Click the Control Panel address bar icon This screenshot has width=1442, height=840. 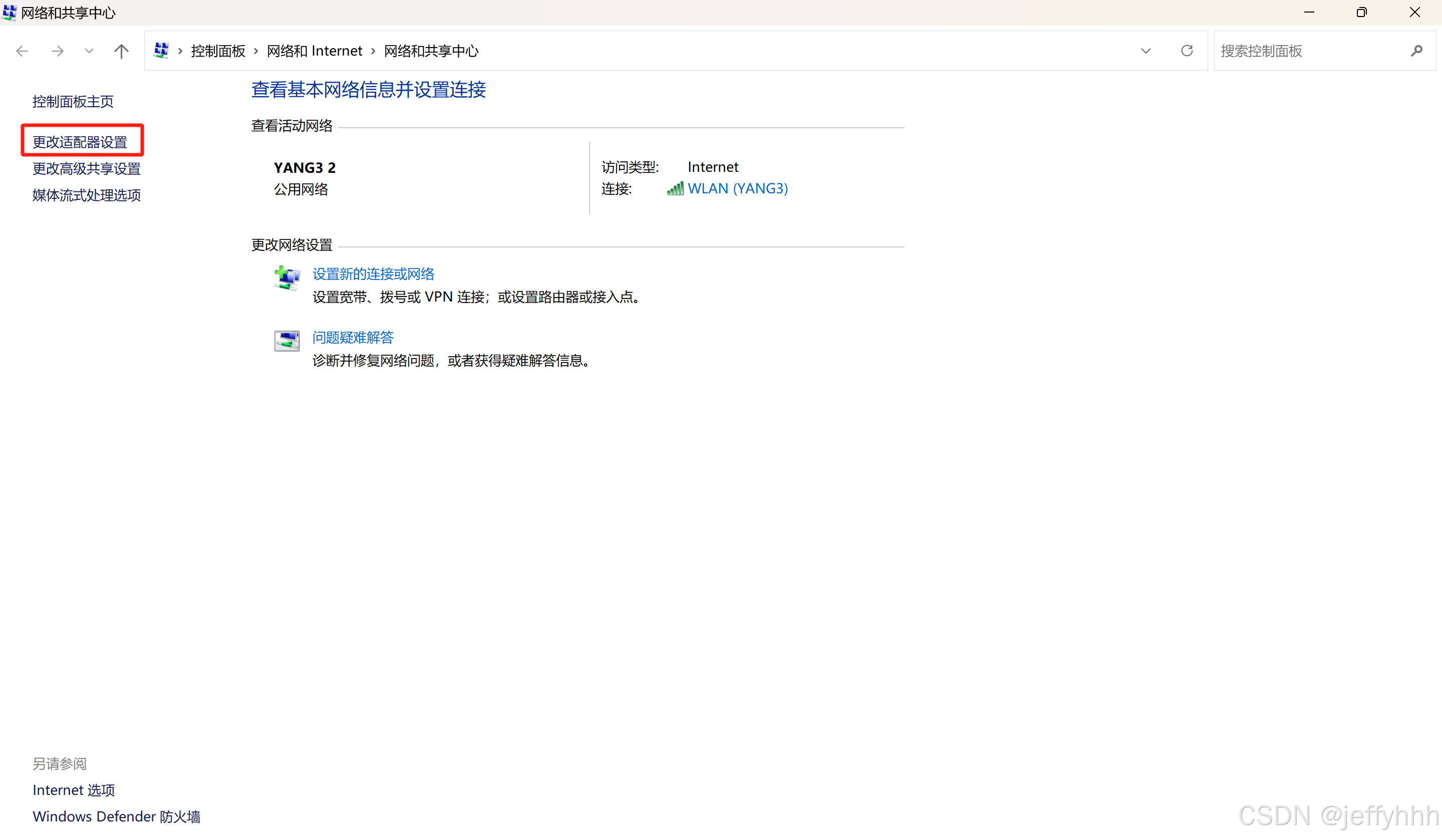(x=161, y=51)
